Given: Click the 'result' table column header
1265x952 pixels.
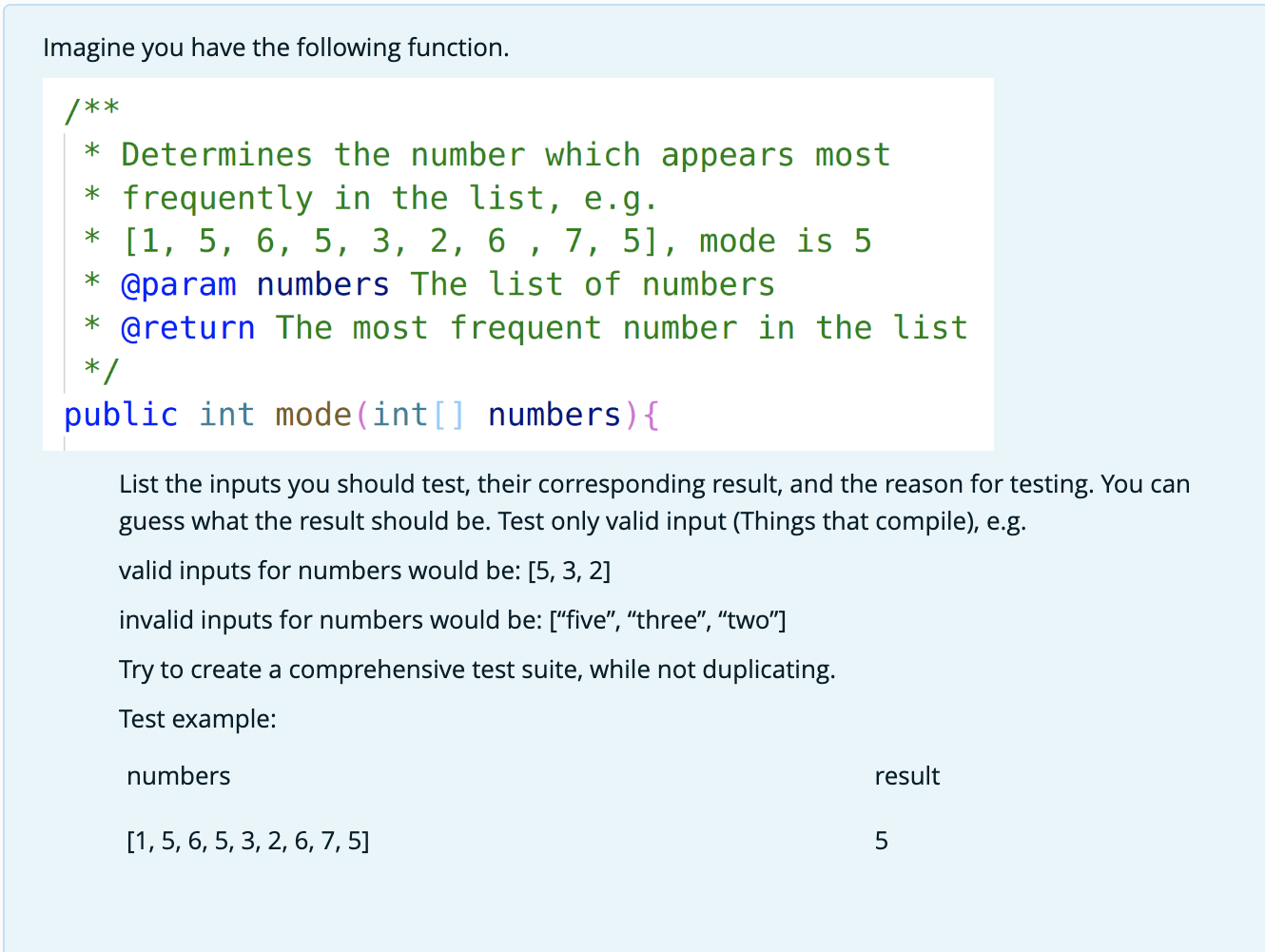Looking at the screenshot, I should point(906,776).
